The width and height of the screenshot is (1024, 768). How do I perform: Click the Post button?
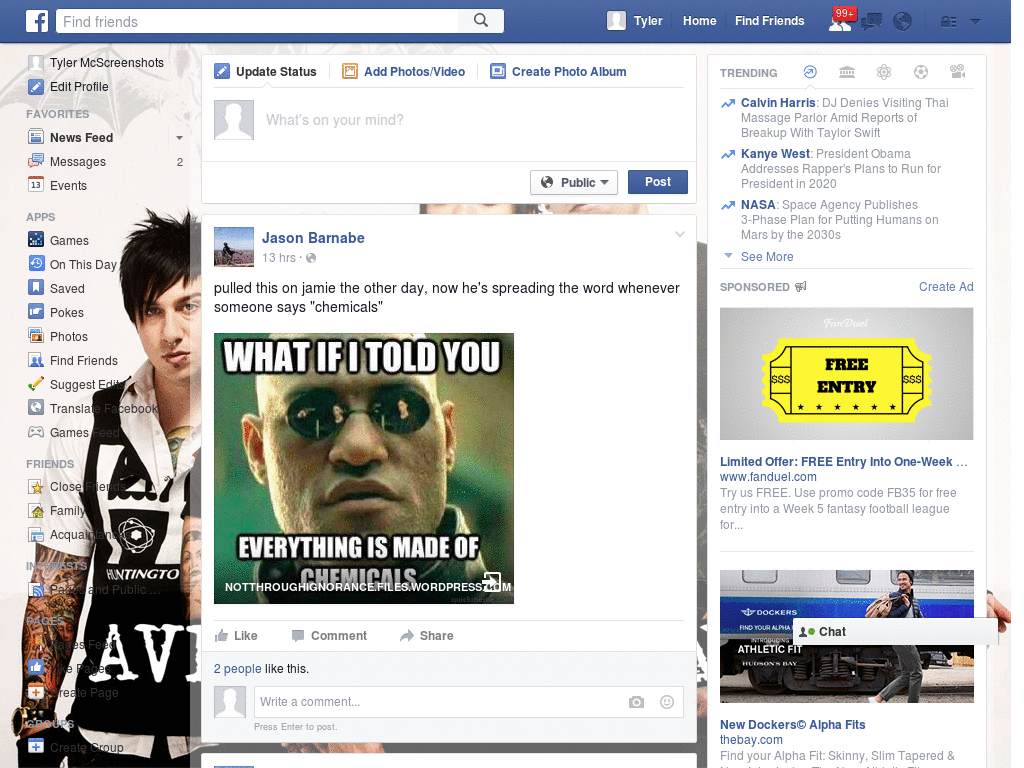coord(658,182)
